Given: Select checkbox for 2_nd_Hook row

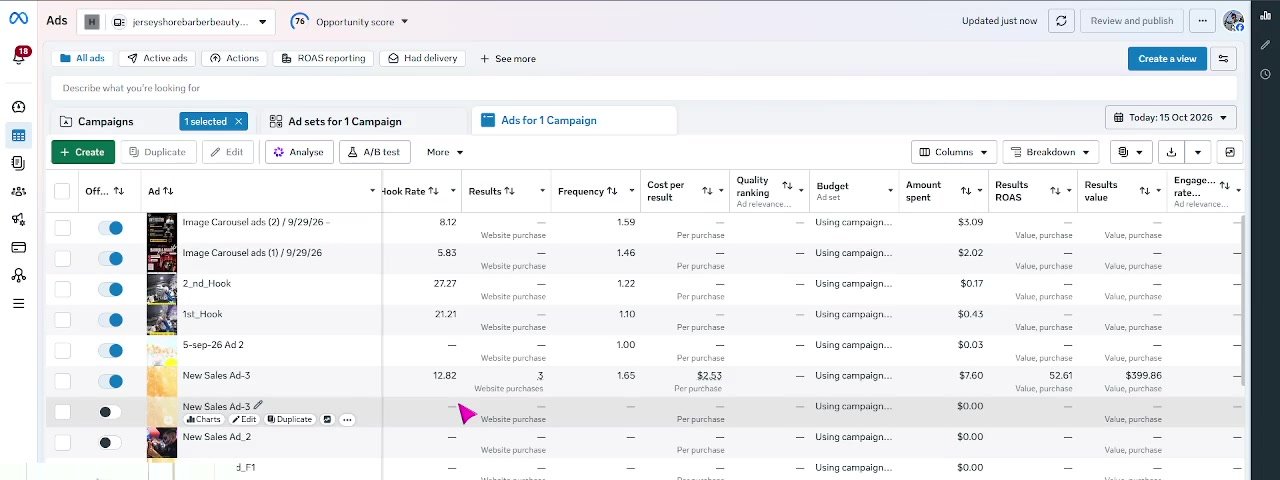Looking at the screenshot, I should click(x=62, y=289).
